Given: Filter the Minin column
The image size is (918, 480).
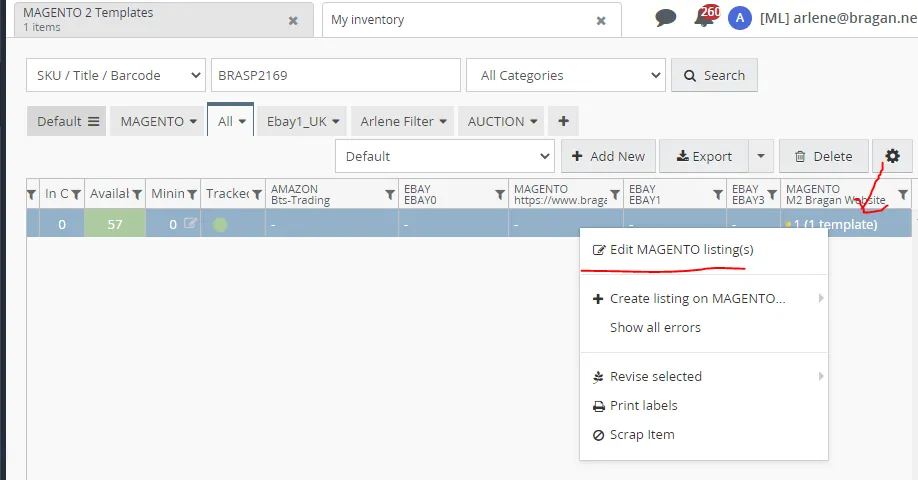Looking at the screenshot, I should [192, 195].
